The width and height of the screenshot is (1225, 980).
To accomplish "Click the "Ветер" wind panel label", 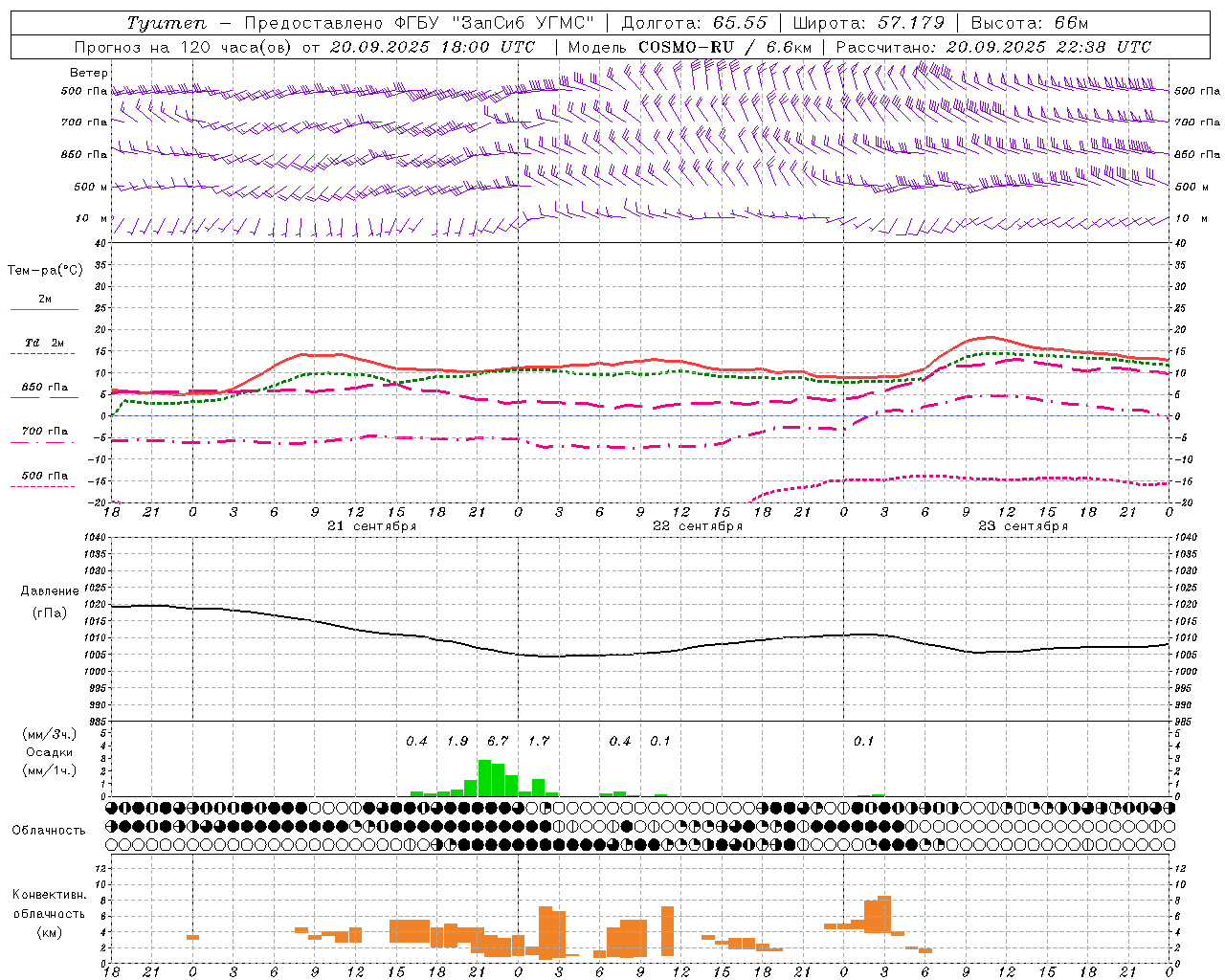I will click(89, 73).
